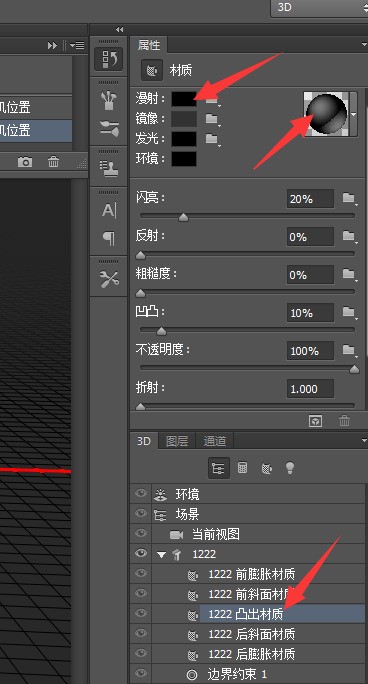Toggle visibility of 当前视图 row
Screen dimensions: 368x684
click(141, 534)
